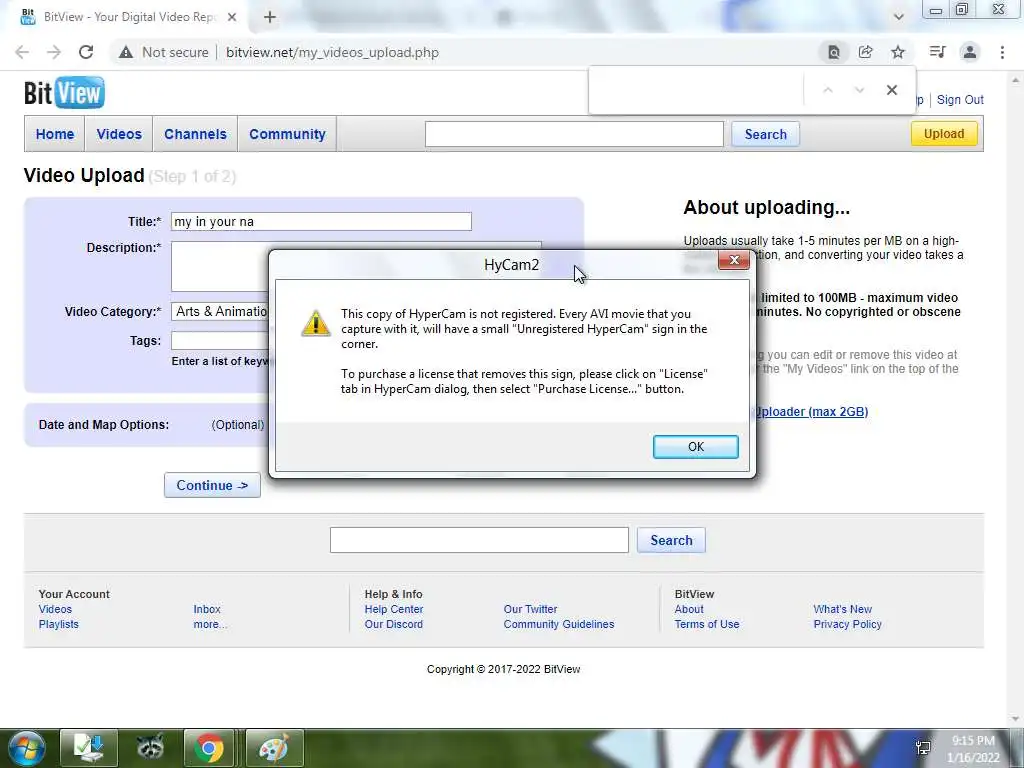The width and height of the screenshot is (1024, 768).
Task: Click the network tray icon
Action: pos(923,748)
